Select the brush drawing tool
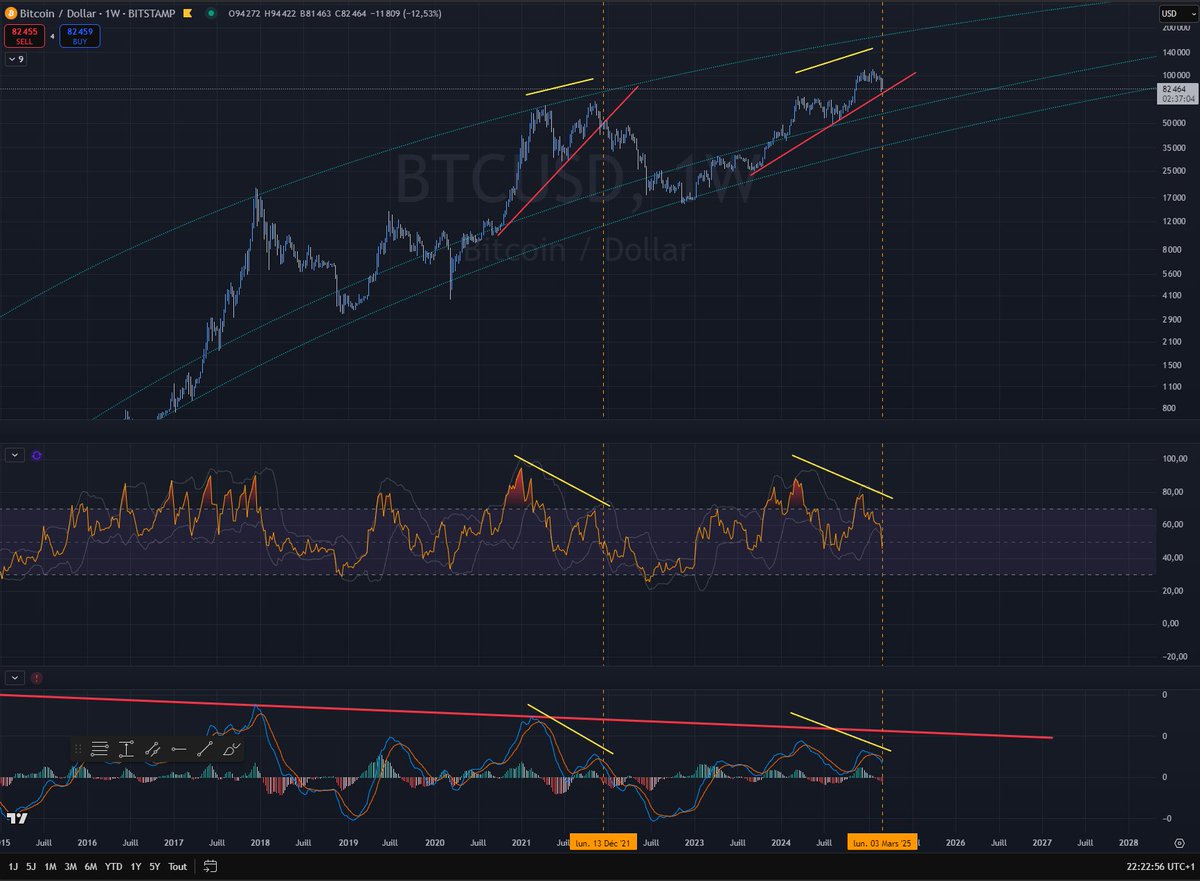The width and height of the screenshot is (1200, 881). [231, 748]
